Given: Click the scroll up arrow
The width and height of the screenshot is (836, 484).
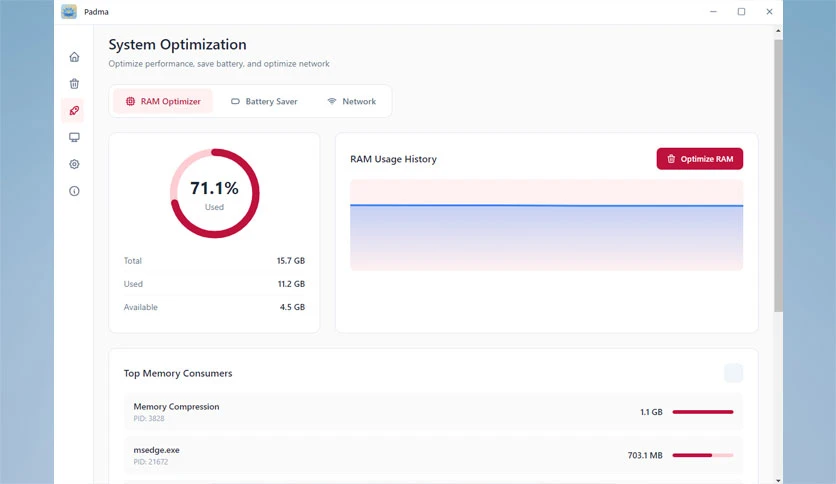Looking at the screenshot, I should (x=778, y=31).
